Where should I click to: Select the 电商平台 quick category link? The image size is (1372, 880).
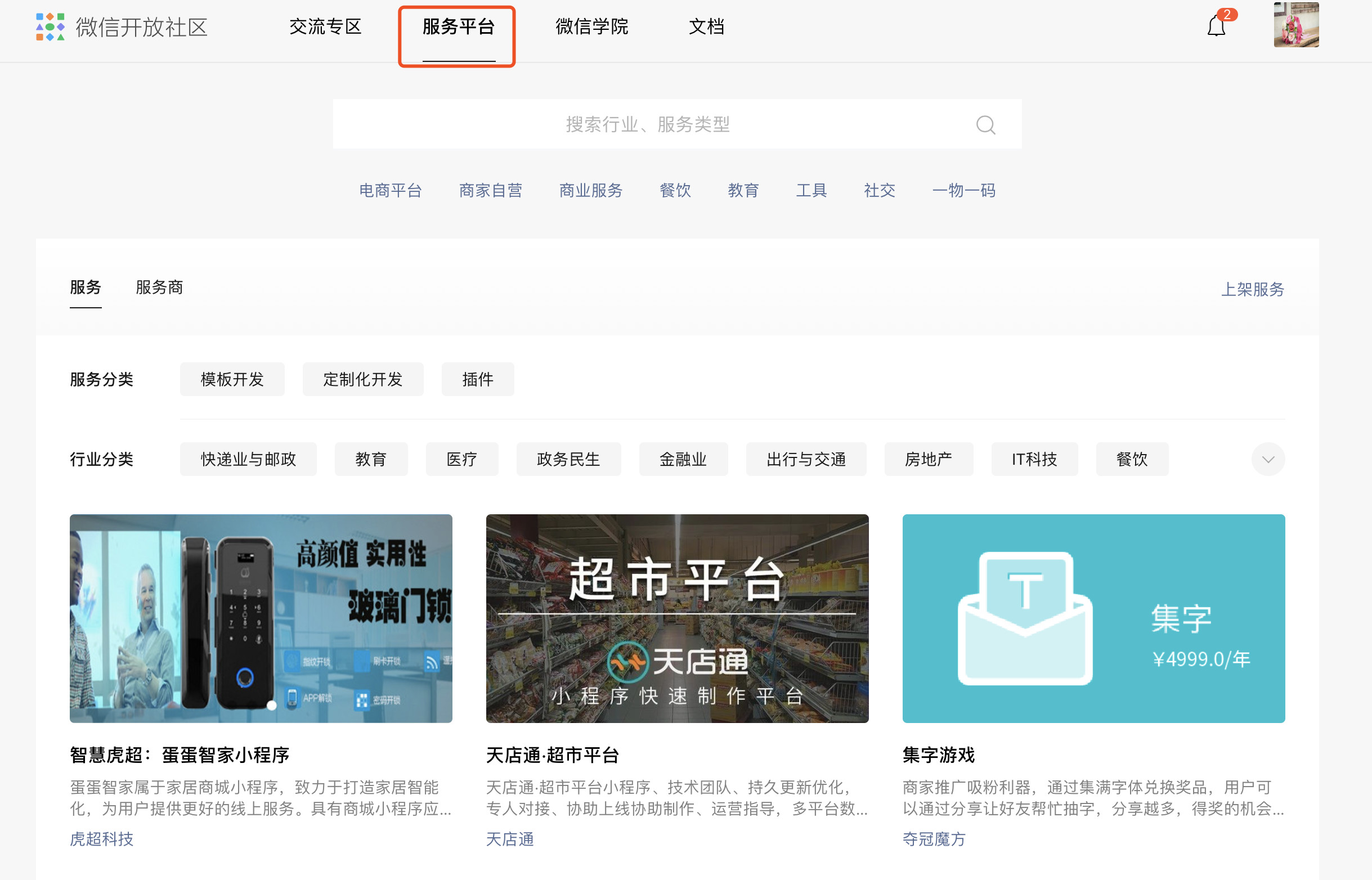click(391, 190)
